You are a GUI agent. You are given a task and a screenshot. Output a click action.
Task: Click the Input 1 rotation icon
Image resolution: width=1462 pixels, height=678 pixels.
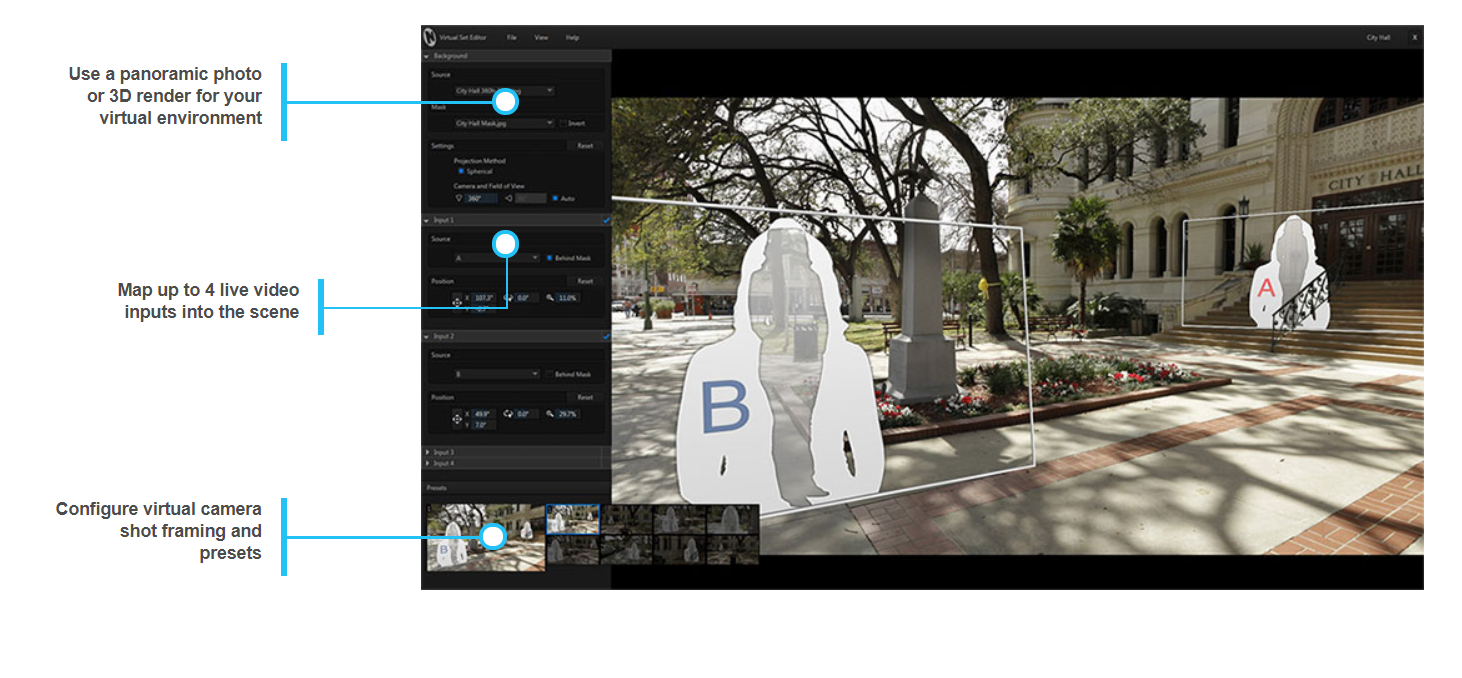(x=508, y=298)
